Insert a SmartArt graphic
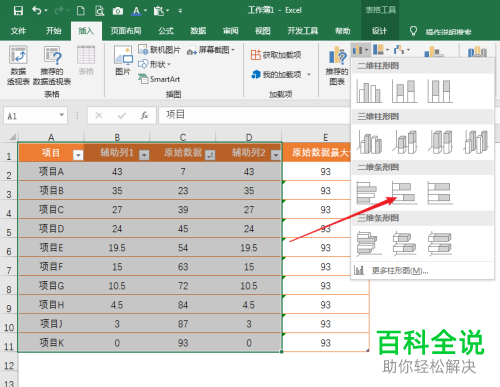Screen dimensions: 500x387 159,79
